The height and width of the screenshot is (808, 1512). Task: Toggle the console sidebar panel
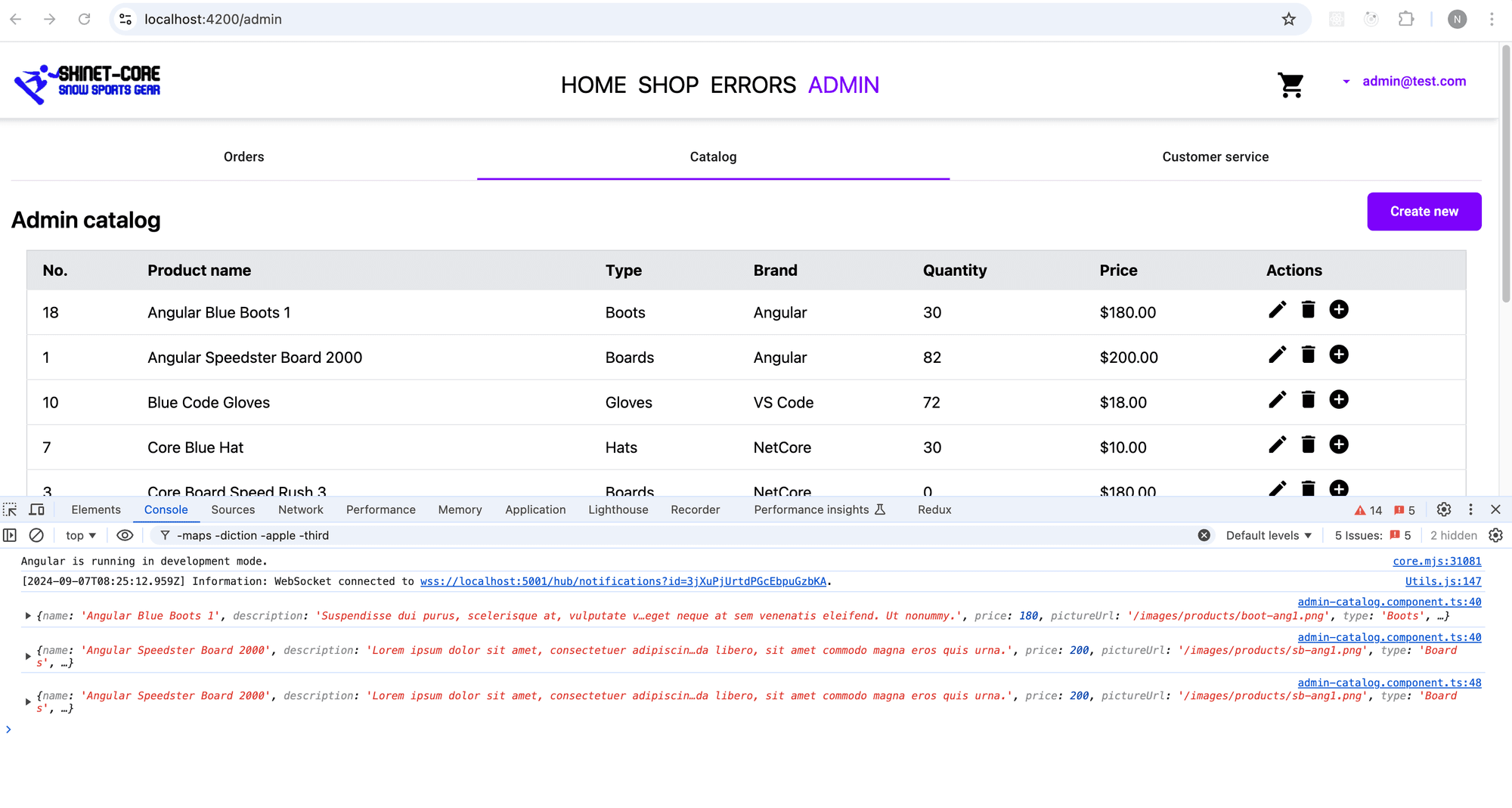[x=10, y=535]
